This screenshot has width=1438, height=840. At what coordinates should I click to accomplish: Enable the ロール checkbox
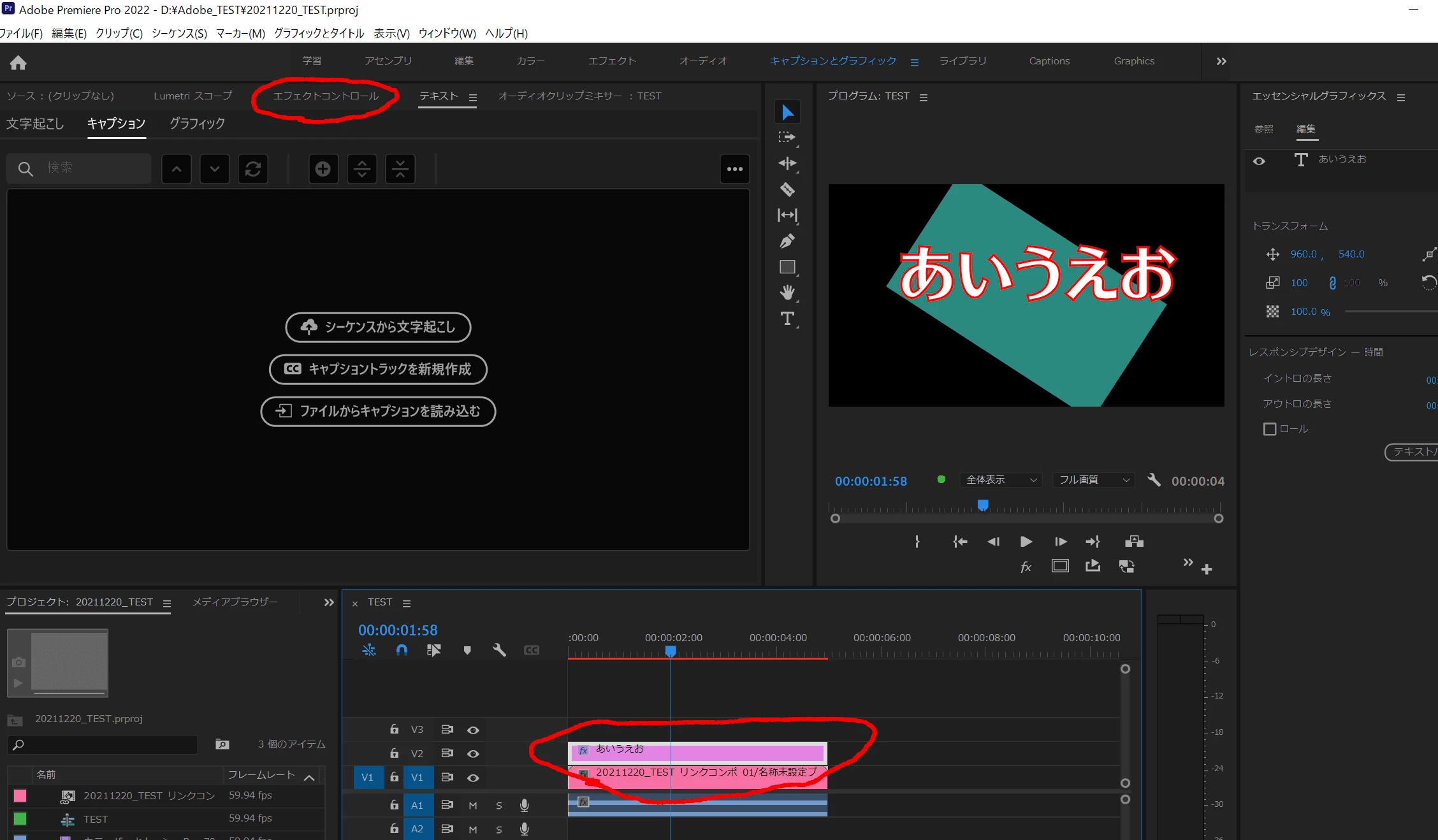pos(1269,429)
